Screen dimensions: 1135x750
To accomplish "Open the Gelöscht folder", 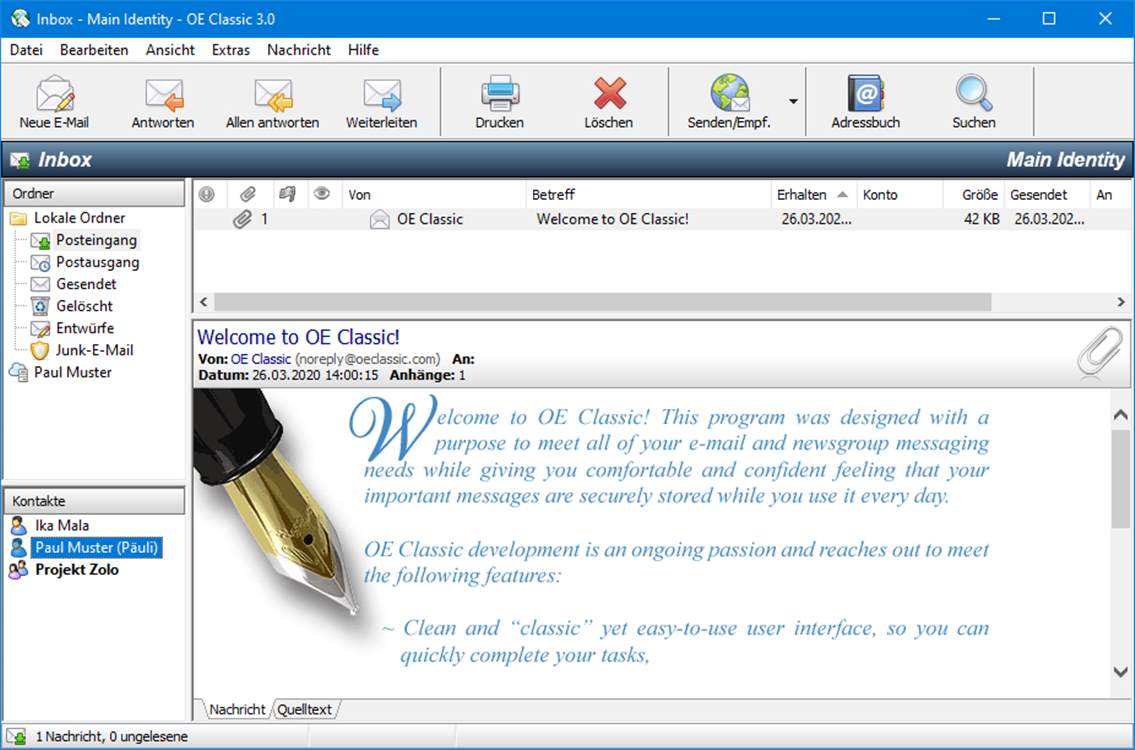I will [85, 306].
